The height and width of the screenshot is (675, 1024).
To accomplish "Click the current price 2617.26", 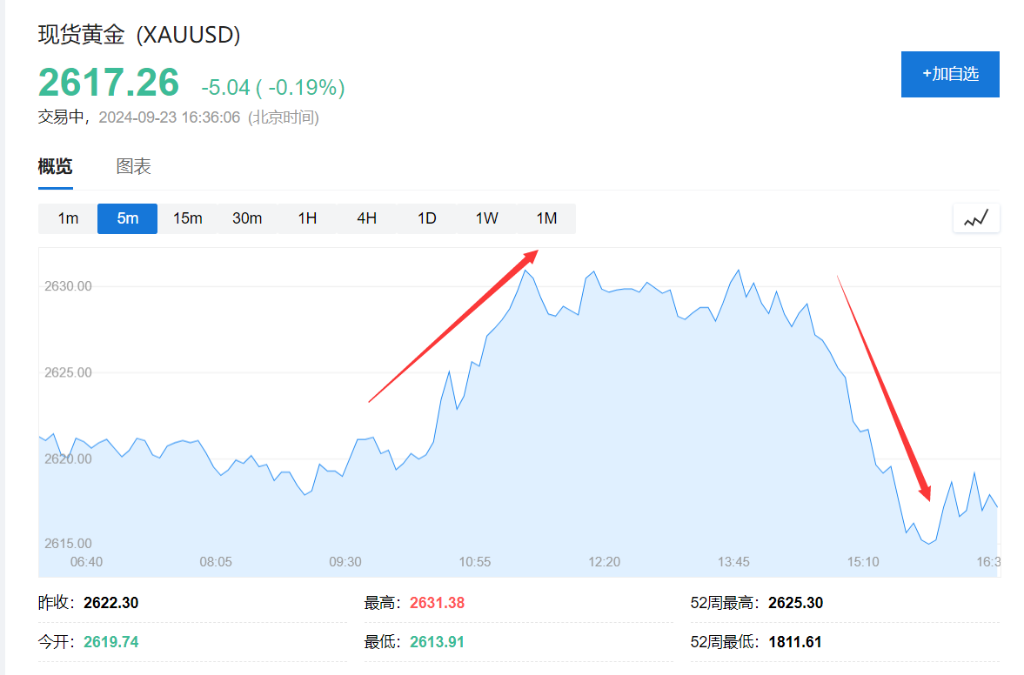I will 108,83.
